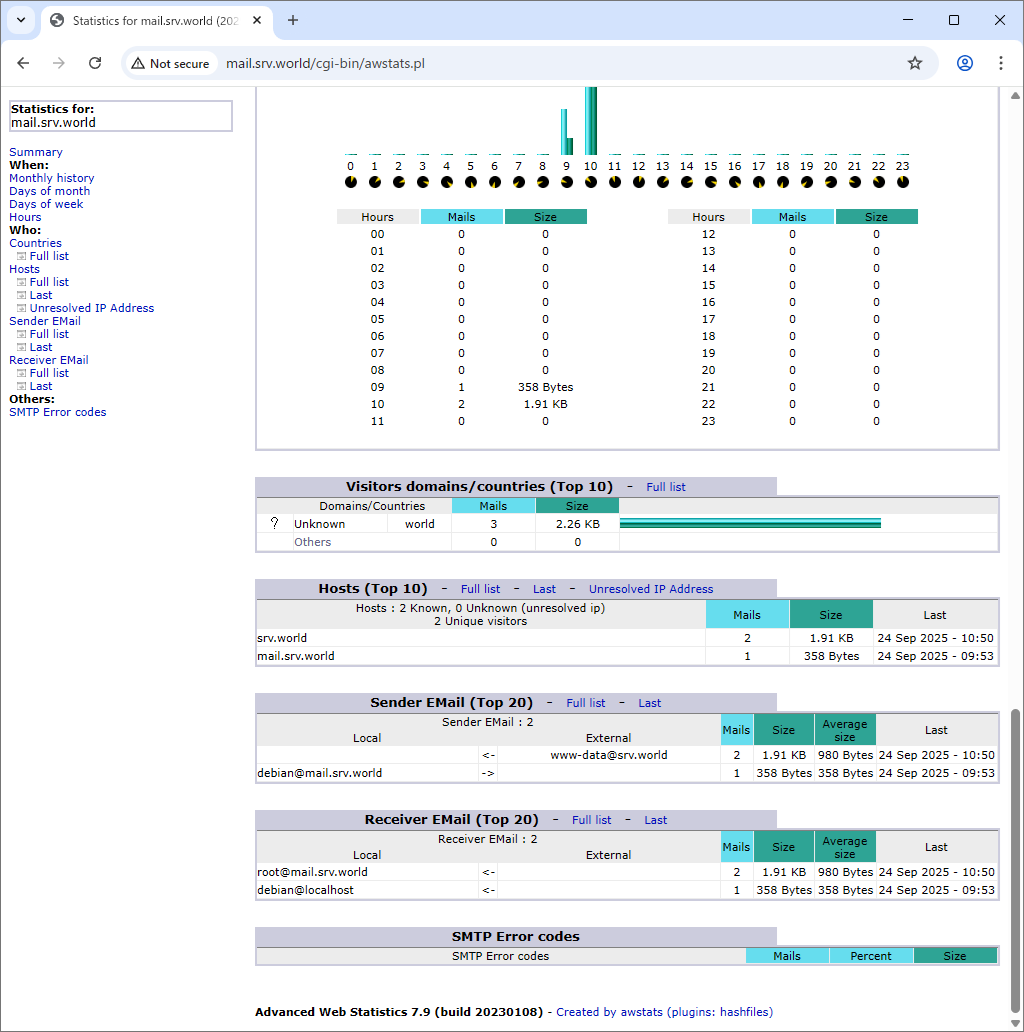Click the Unknown world size progress bar

tap(750, 523)
